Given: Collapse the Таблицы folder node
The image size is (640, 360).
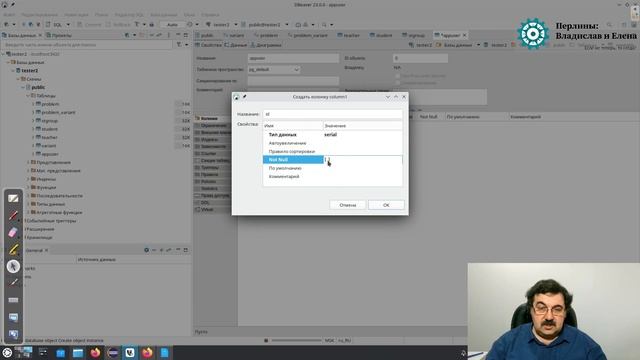Looking at the screenshot, I should click(x=28, y=96).
